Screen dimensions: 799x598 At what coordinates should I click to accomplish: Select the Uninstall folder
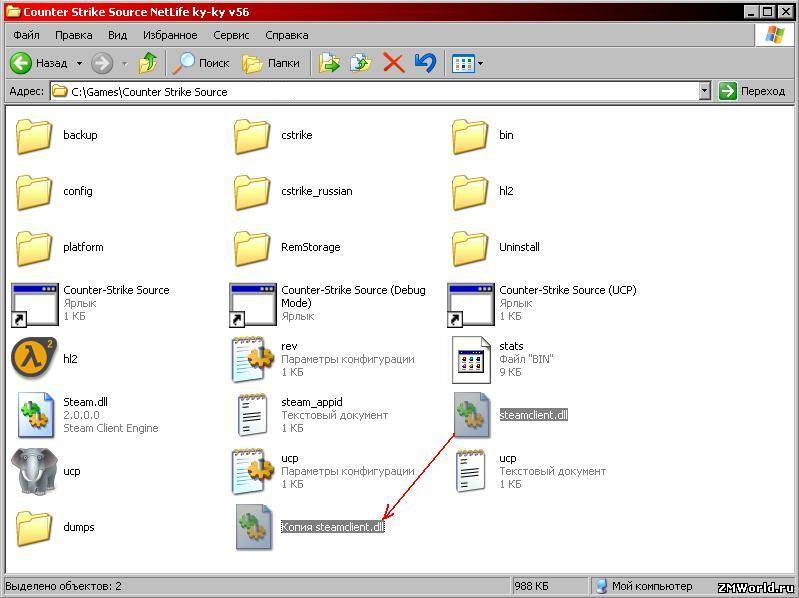(496, 248)
